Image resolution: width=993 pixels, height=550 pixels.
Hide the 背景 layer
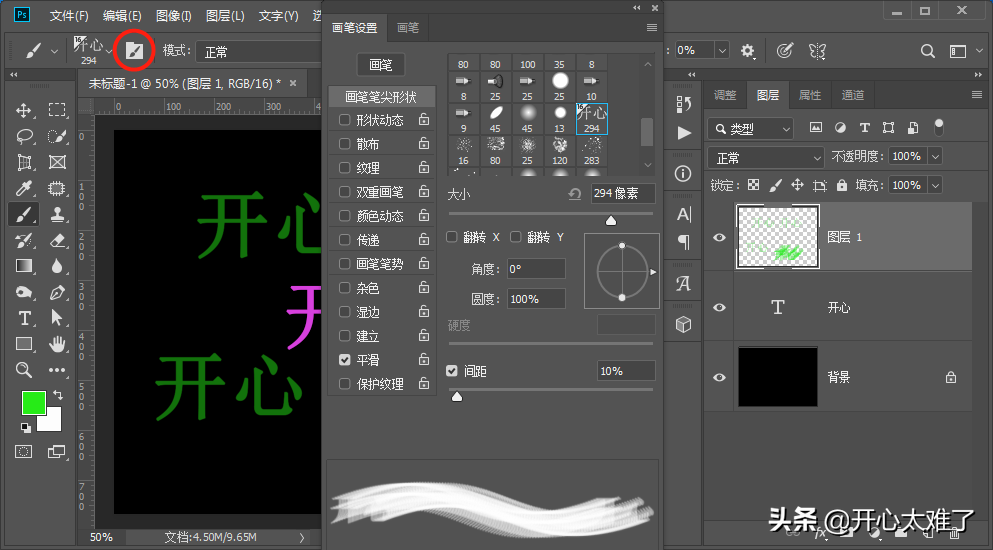(x=719, y=377)
